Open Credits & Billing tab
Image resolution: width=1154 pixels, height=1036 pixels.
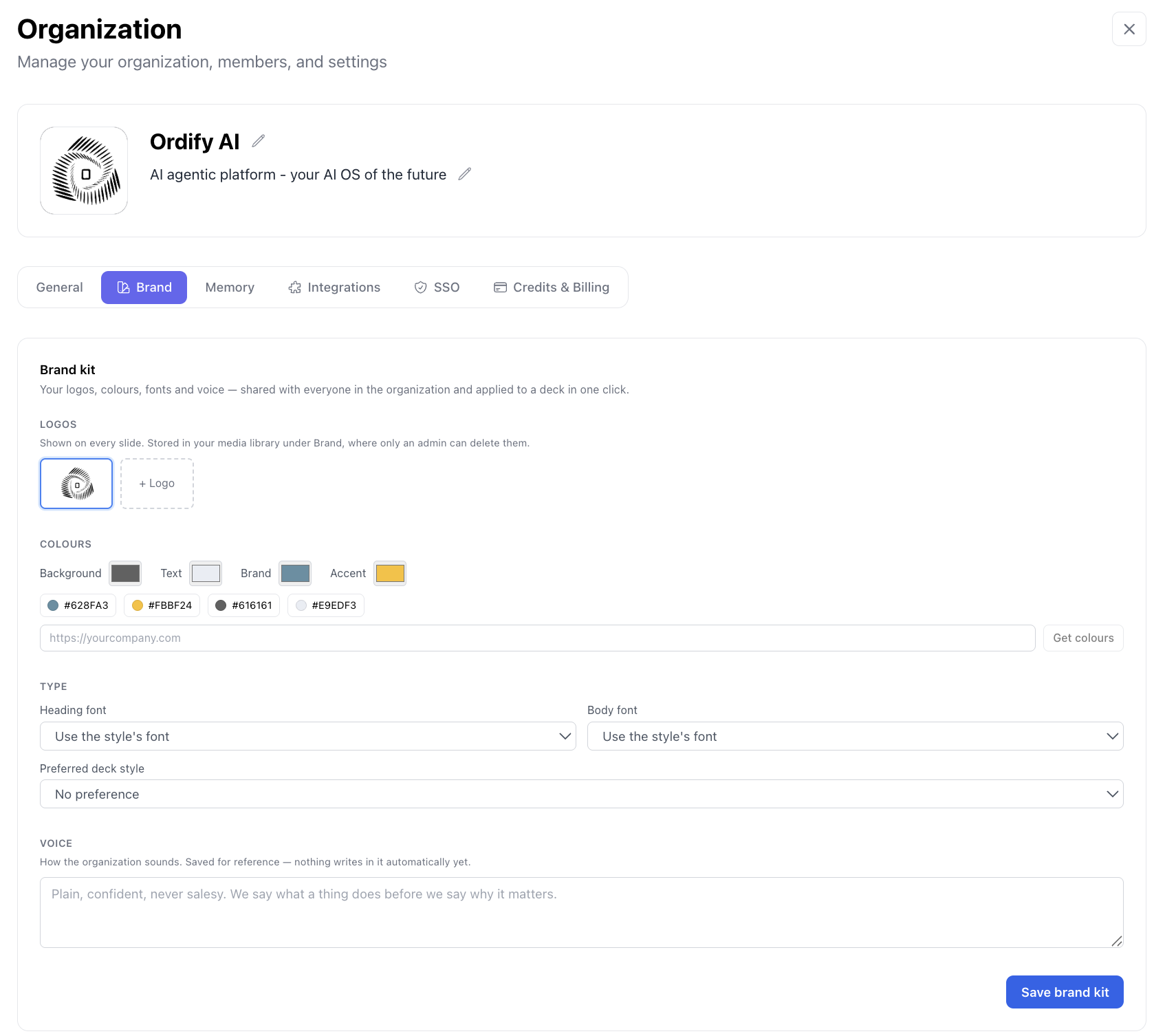point(552,288)
